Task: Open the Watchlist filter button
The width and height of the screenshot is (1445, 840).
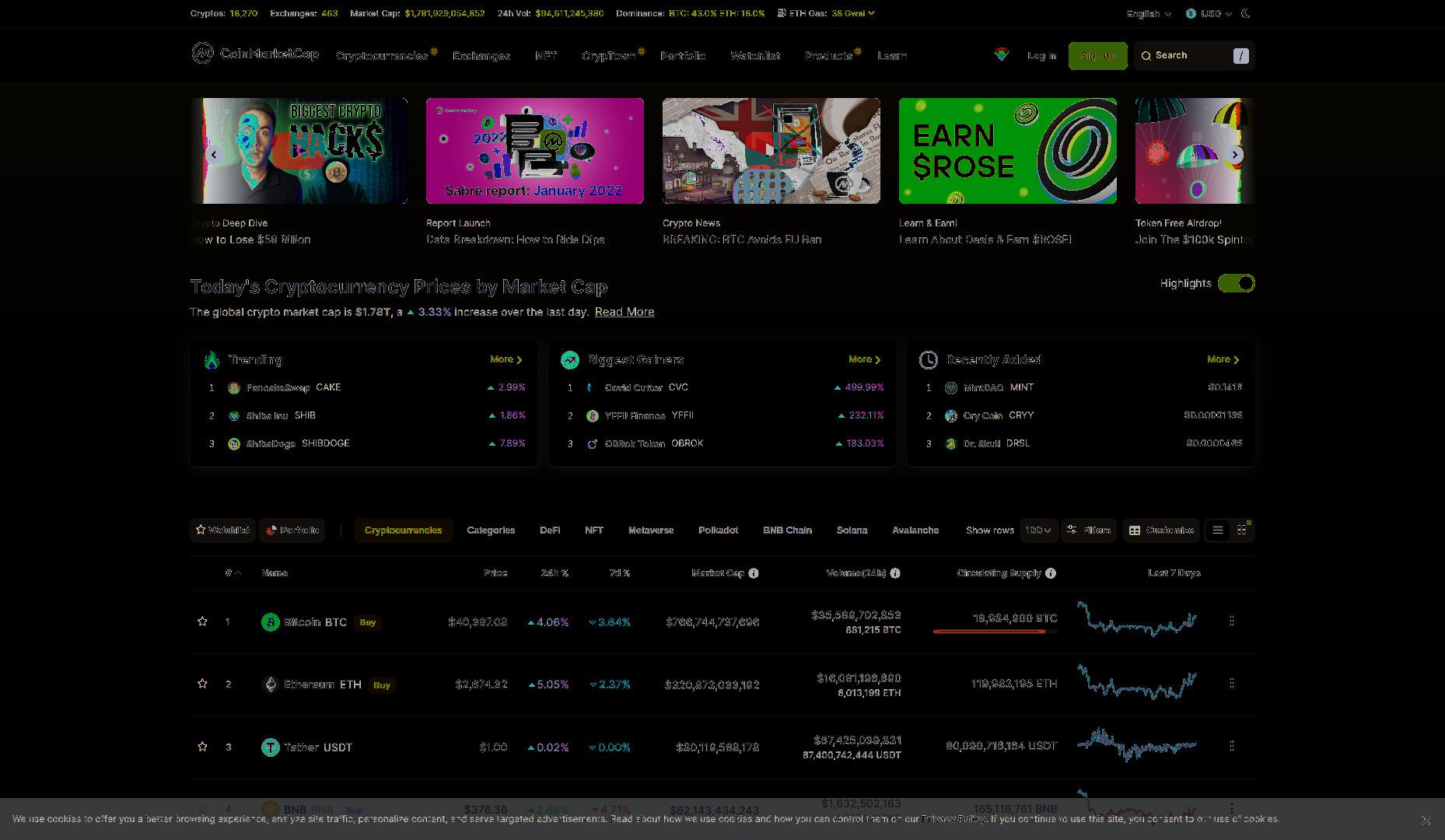Action: pos(222,530)
